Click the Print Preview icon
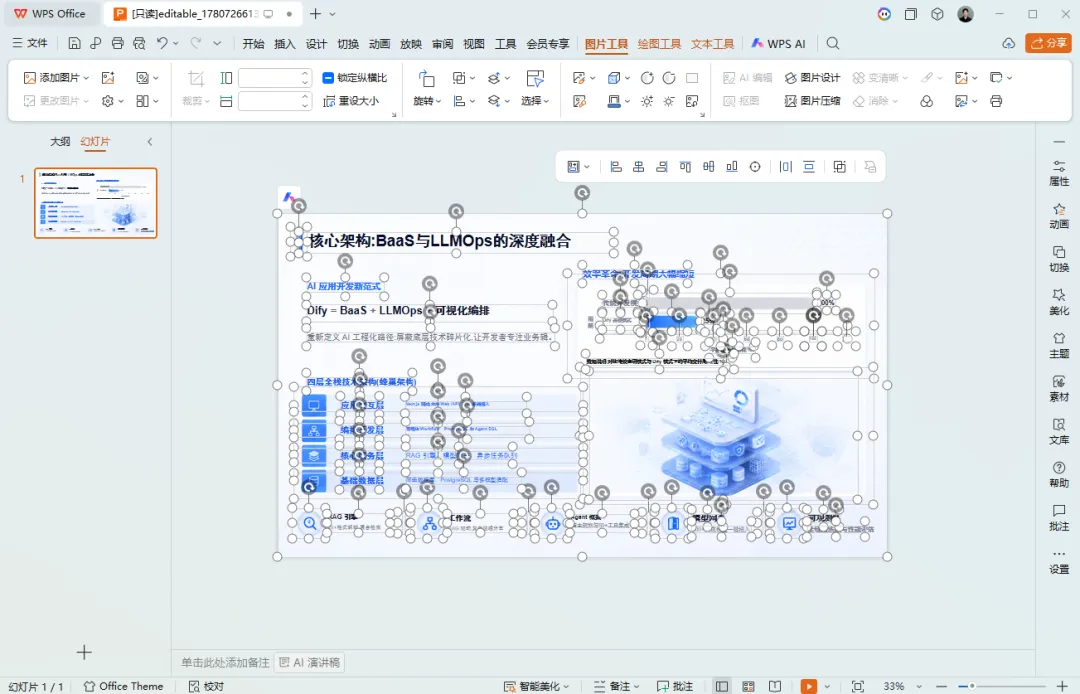1080x694 pixels. coord(140,43)
